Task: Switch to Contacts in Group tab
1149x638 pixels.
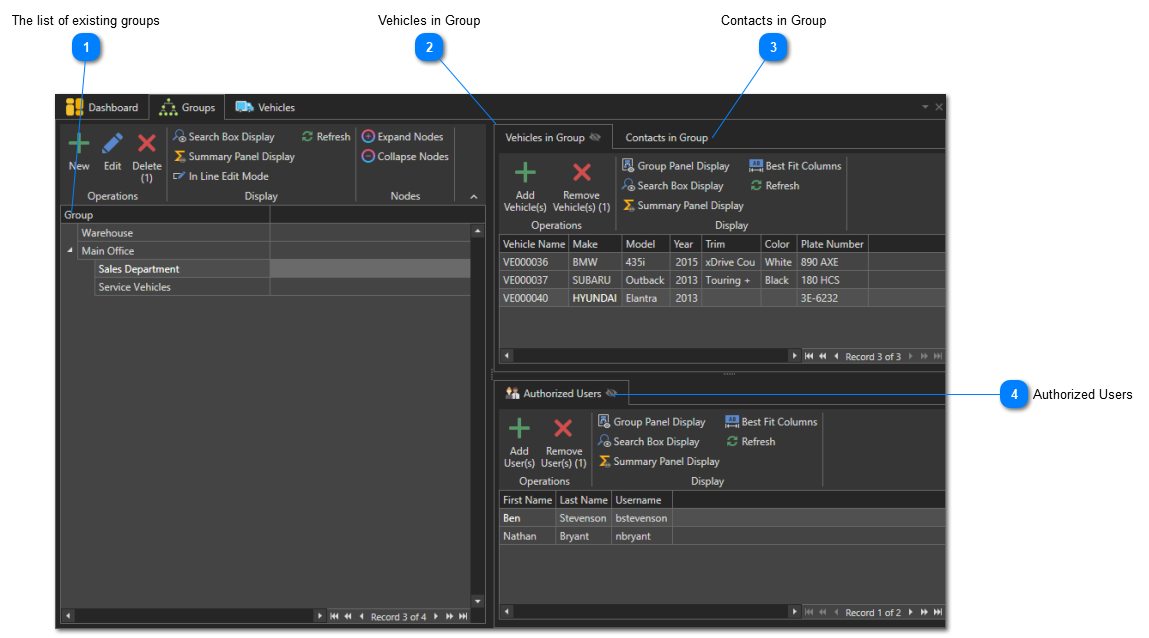Action: 666,138
